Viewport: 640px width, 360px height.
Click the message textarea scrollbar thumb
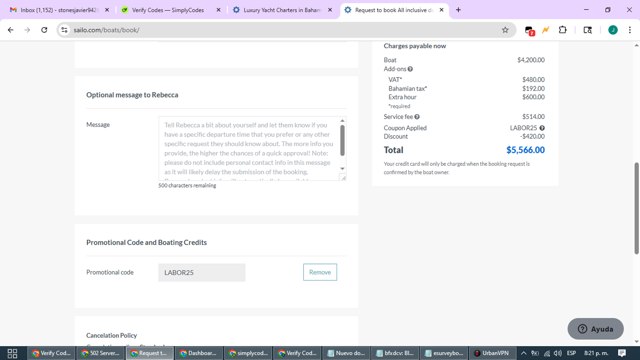[342, 140]
